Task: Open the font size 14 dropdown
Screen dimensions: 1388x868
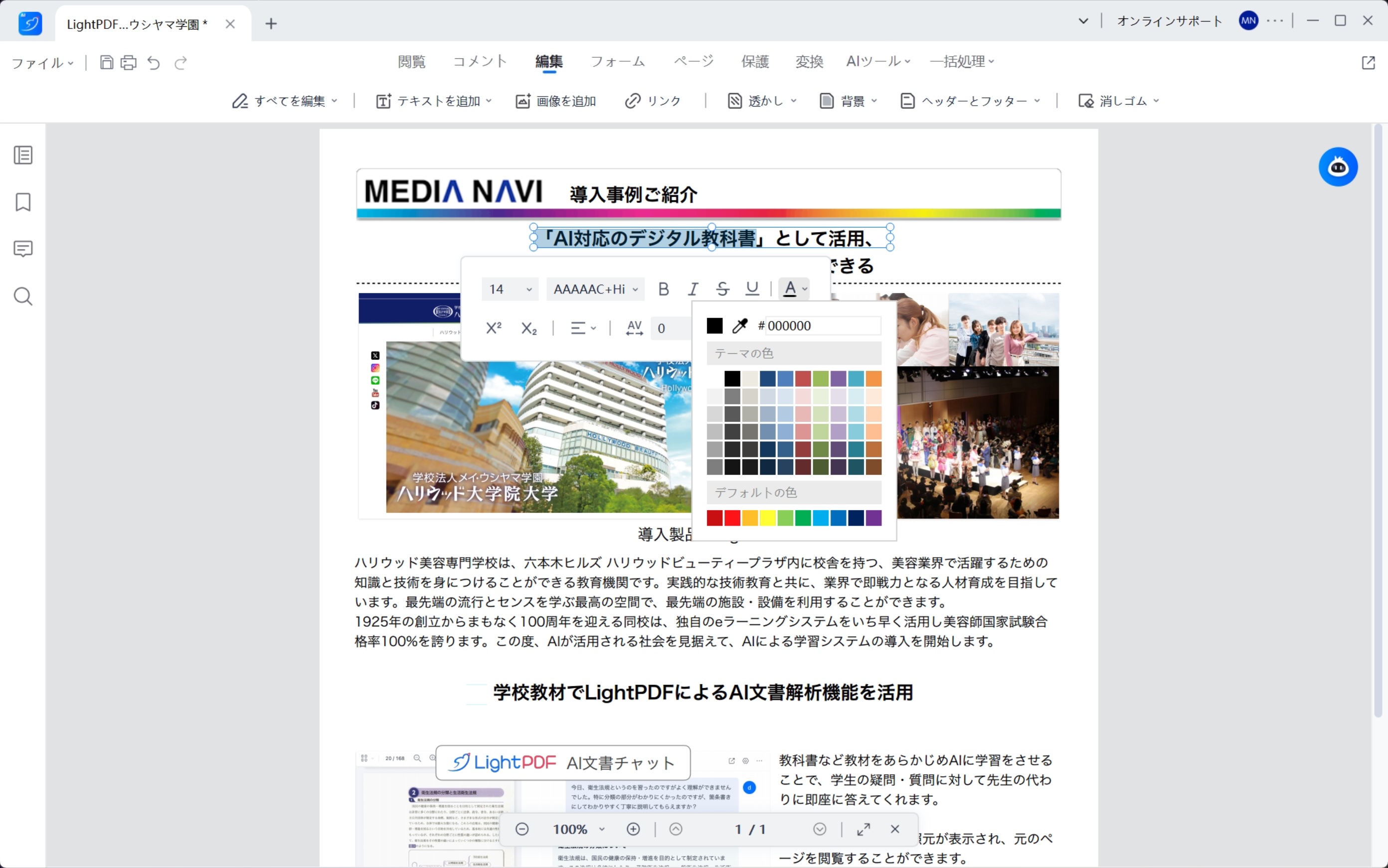Action: tap(510, 289)
